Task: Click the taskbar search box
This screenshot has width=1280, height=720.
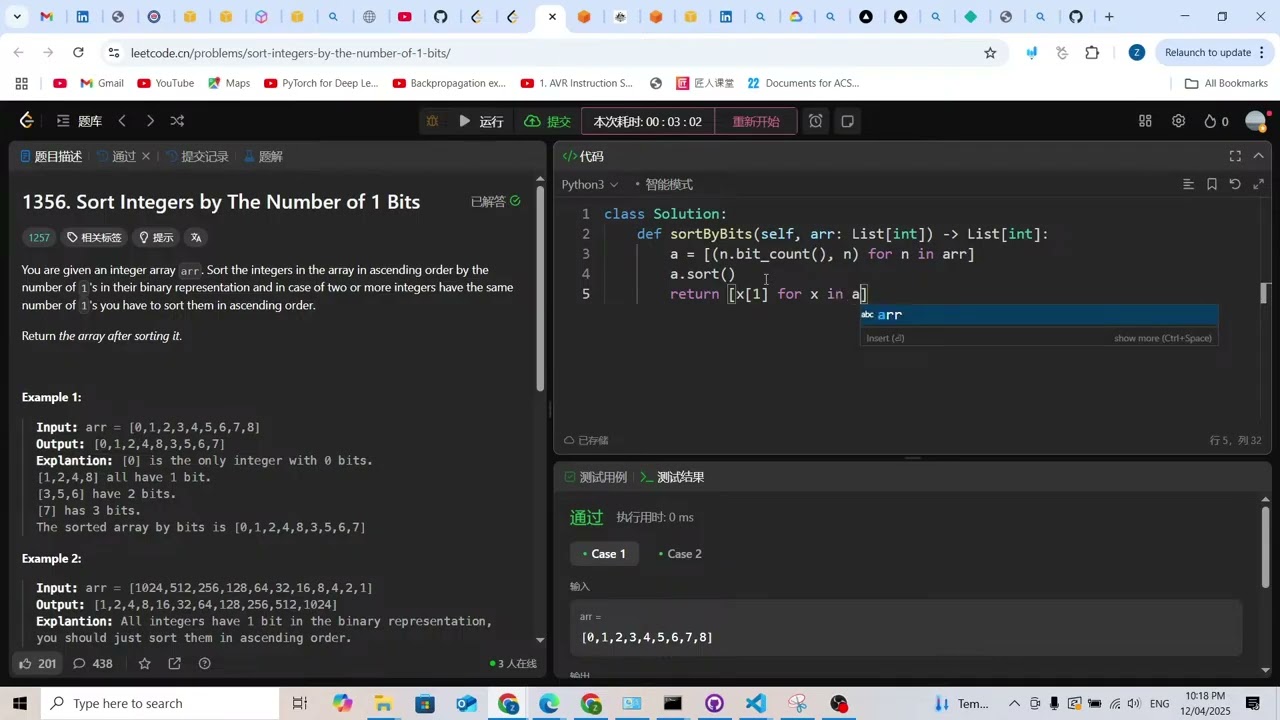Action: (x=160, y=703)
